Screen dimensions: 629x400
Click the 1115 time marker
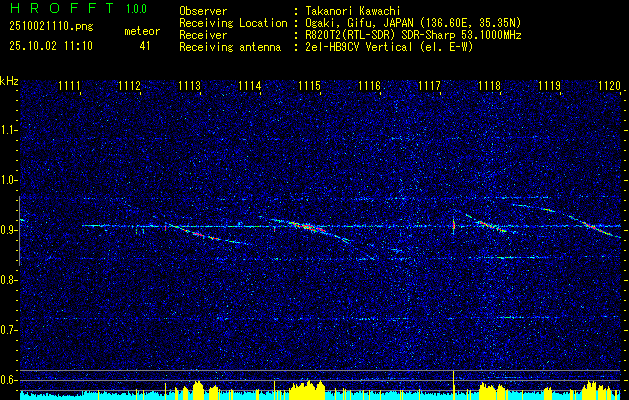[309, 86]
